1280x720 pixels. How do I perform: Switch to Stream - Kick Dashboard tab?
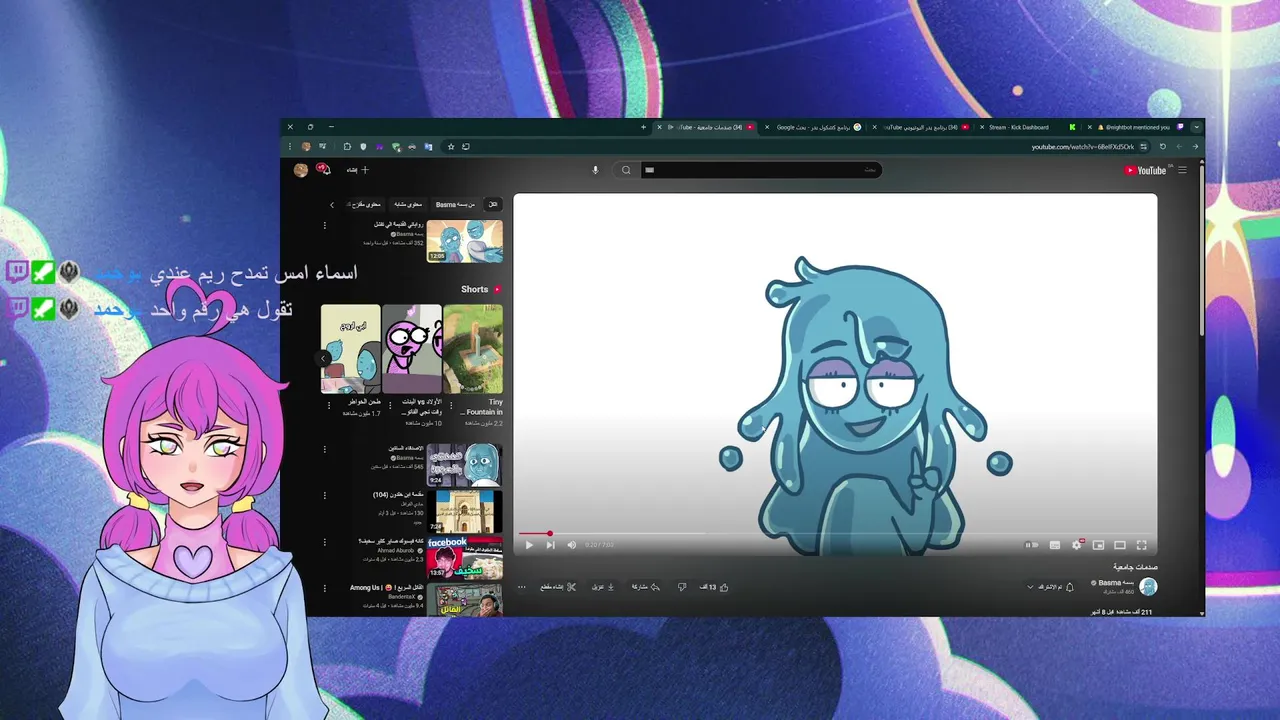1028,127
